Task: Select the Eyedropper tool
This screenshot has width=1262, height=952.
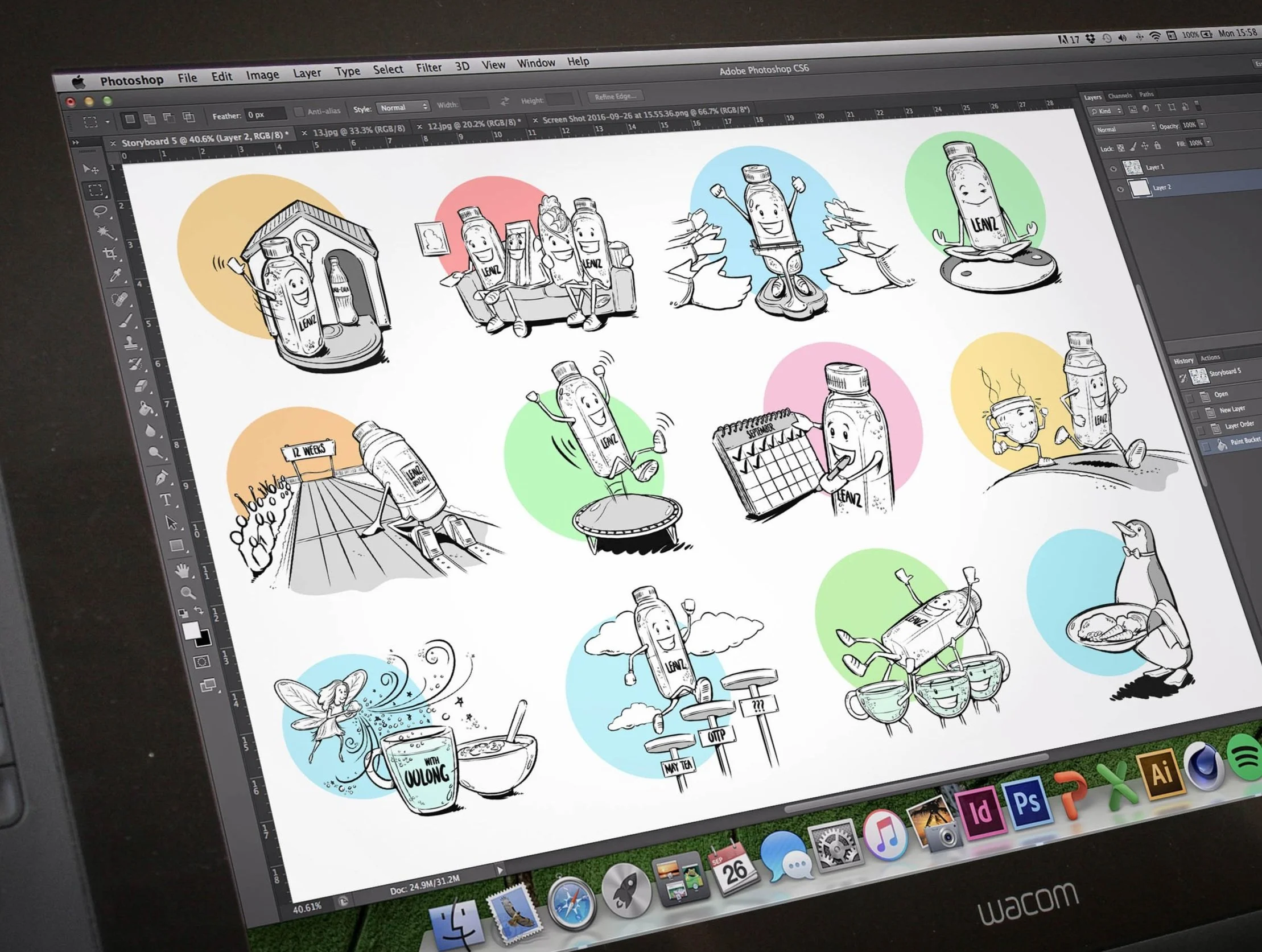Action: (x=116, y=276)
